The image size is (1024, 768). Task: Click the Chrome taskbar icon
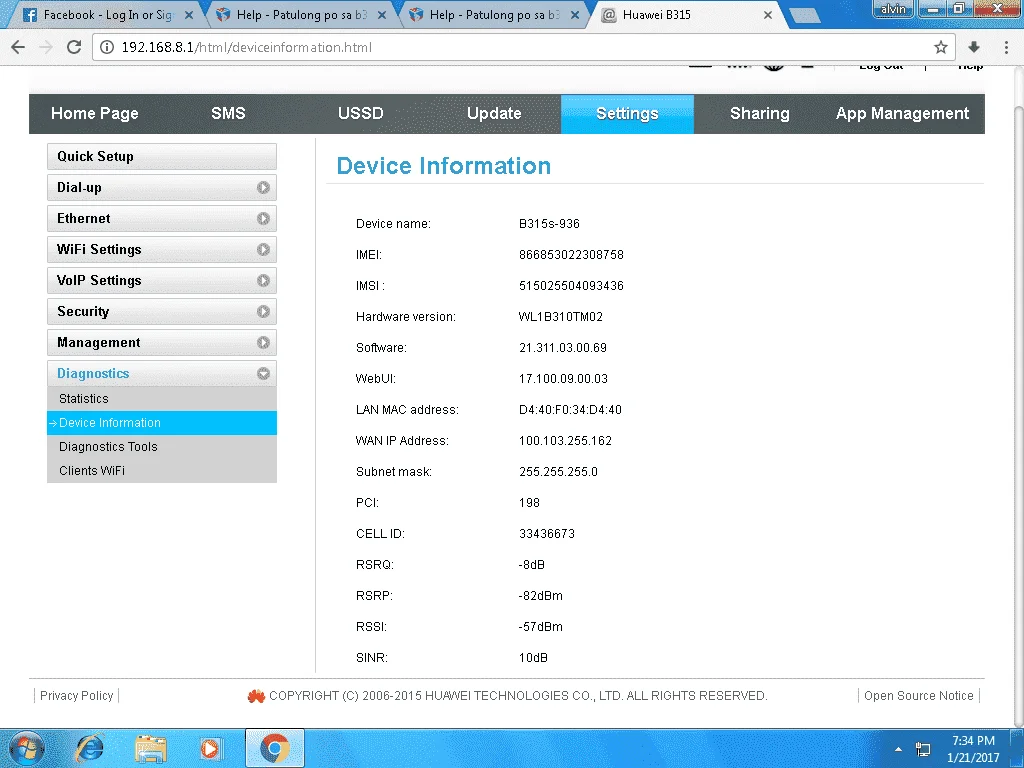coord(275,748)
